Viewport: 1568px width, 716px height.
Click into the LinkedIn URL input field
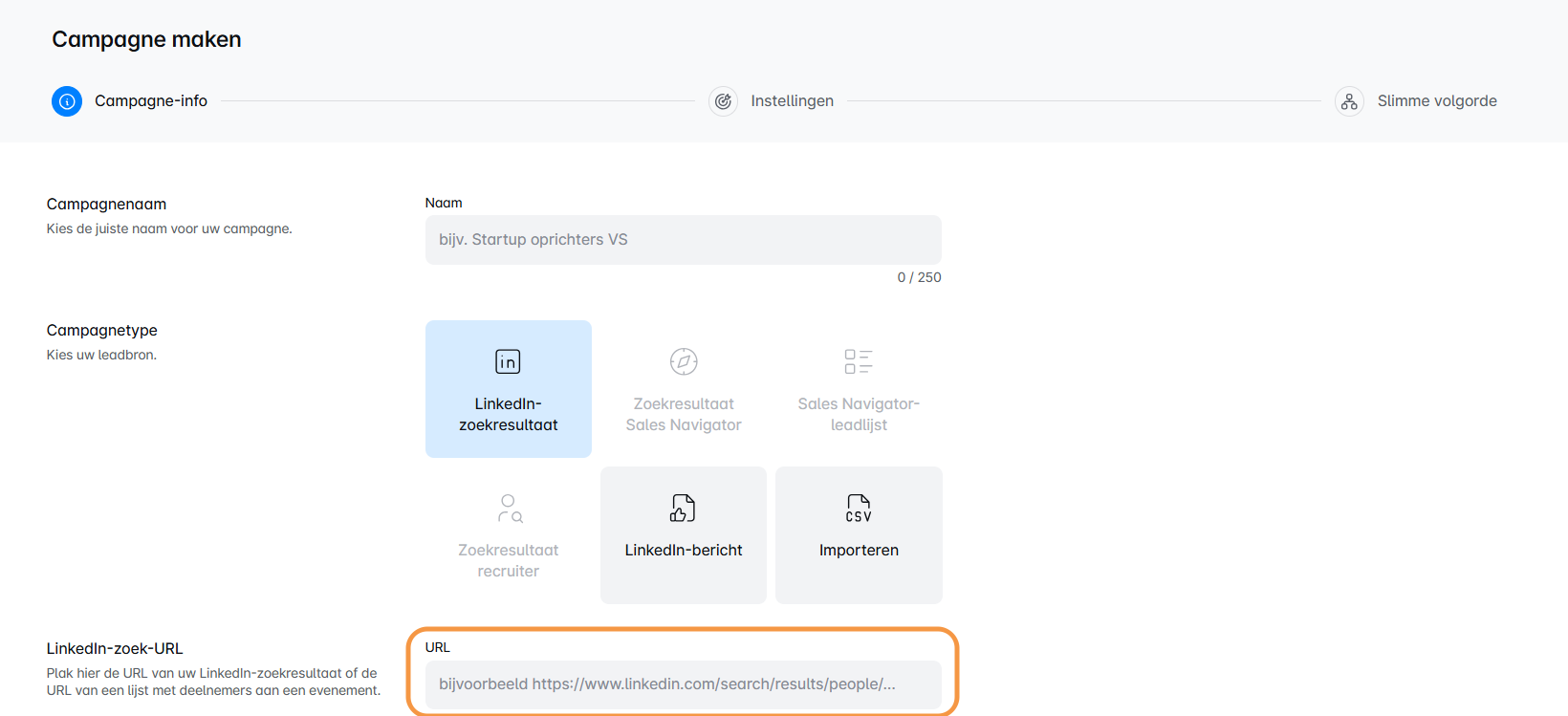683,684
